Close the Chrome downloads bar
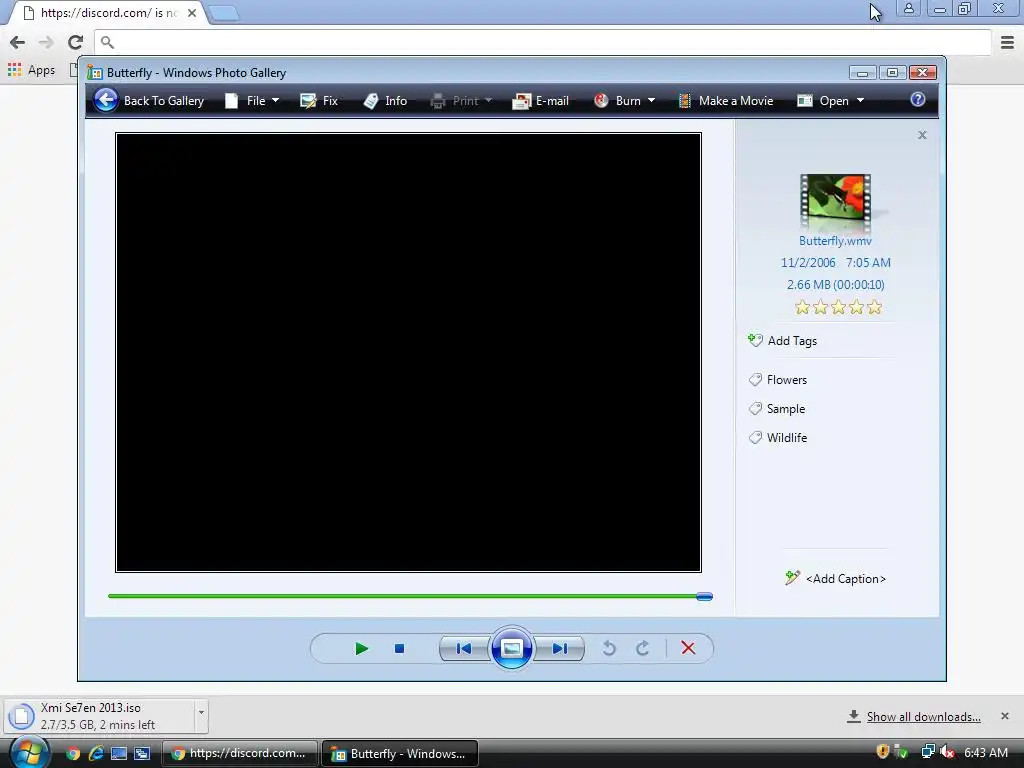1024x768 pixels. [x=1005, y=716]
